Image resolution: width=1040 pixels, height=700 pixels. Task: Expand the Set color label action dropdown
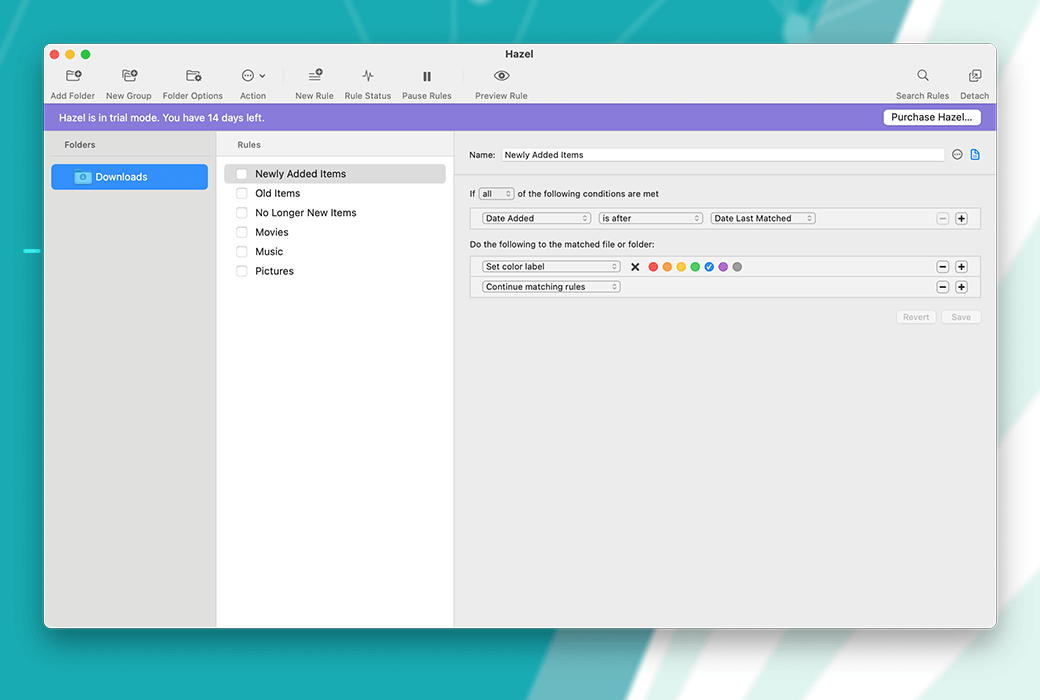[551, 267]
